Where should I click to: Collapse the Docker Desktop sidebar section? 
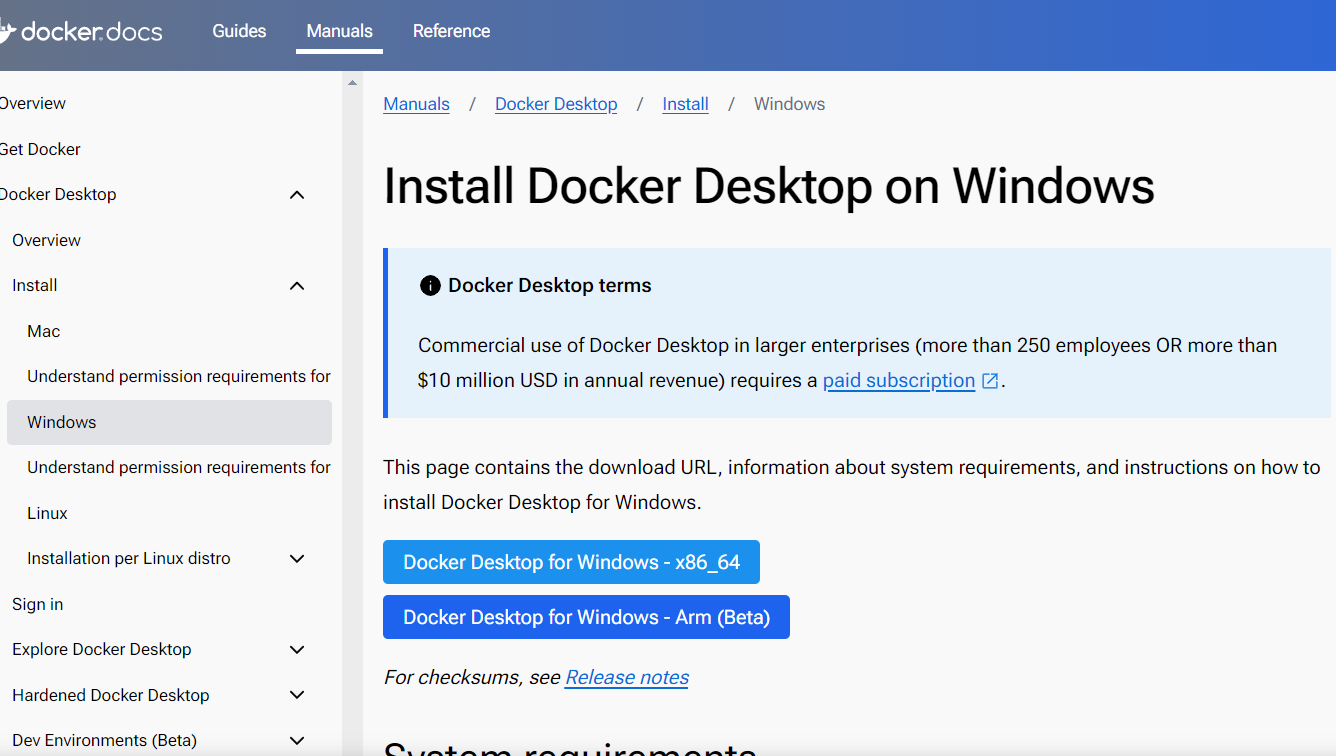297,195
